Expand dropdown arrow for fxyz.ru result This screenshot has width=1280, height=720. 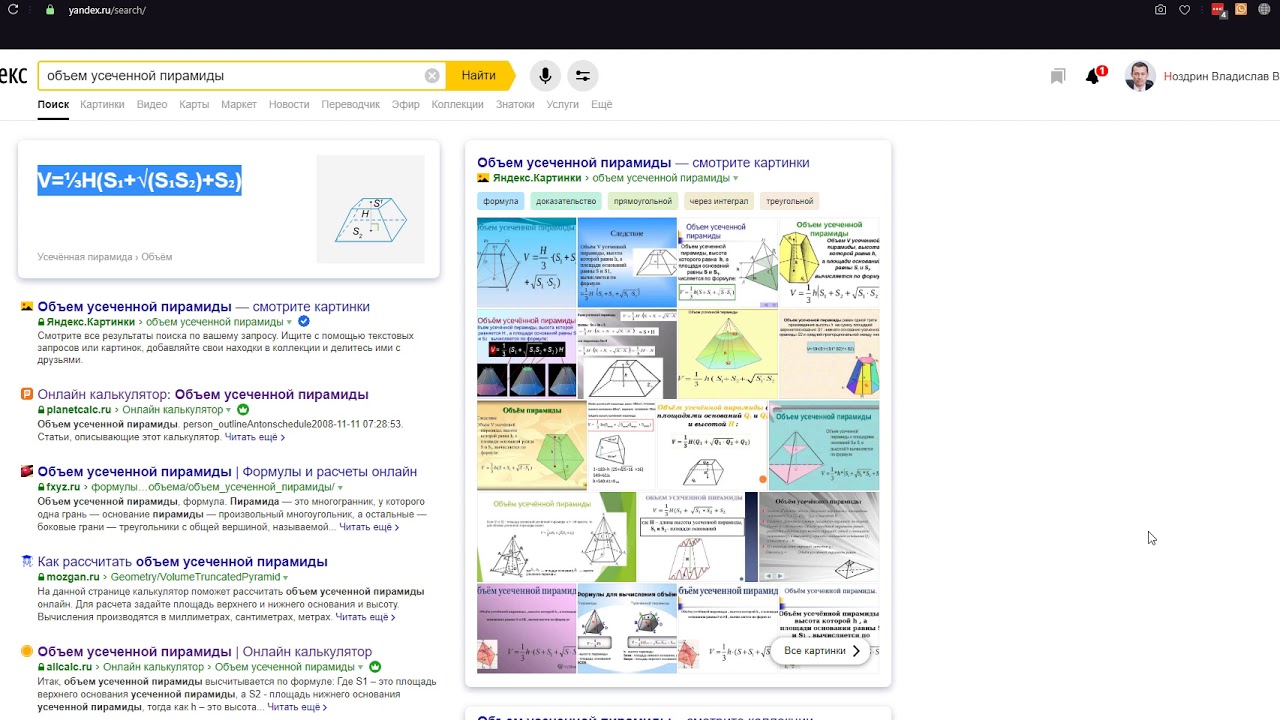coord(340,488)
